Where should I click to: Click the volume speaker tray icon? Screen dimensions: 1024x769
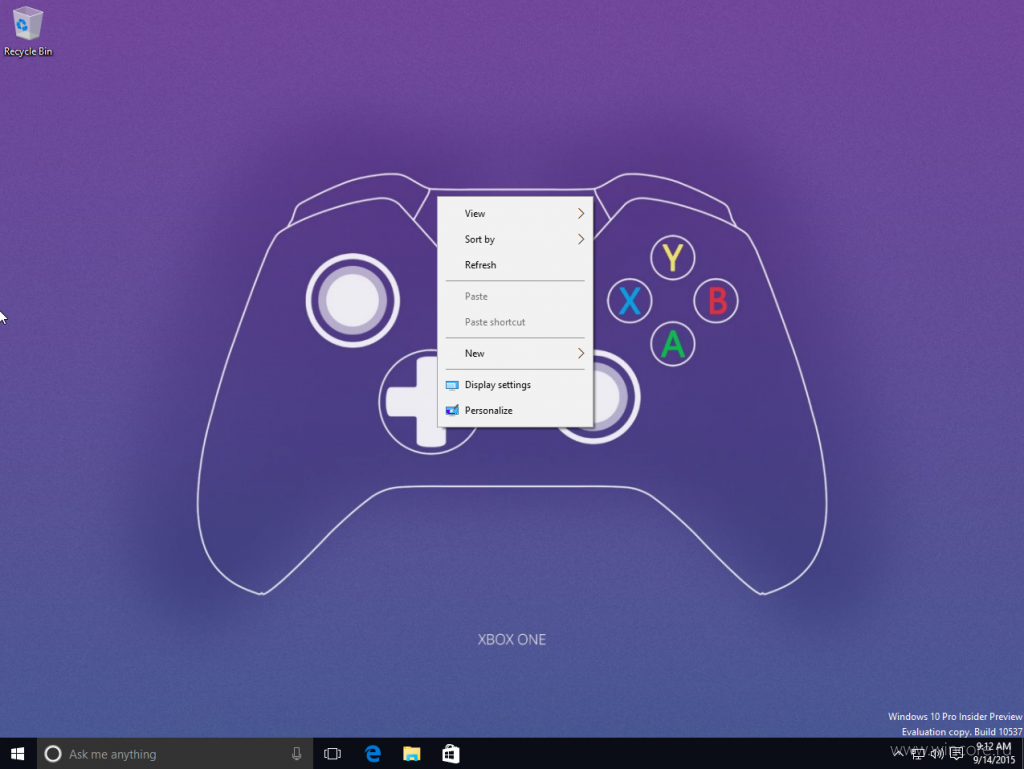(937, 754)
